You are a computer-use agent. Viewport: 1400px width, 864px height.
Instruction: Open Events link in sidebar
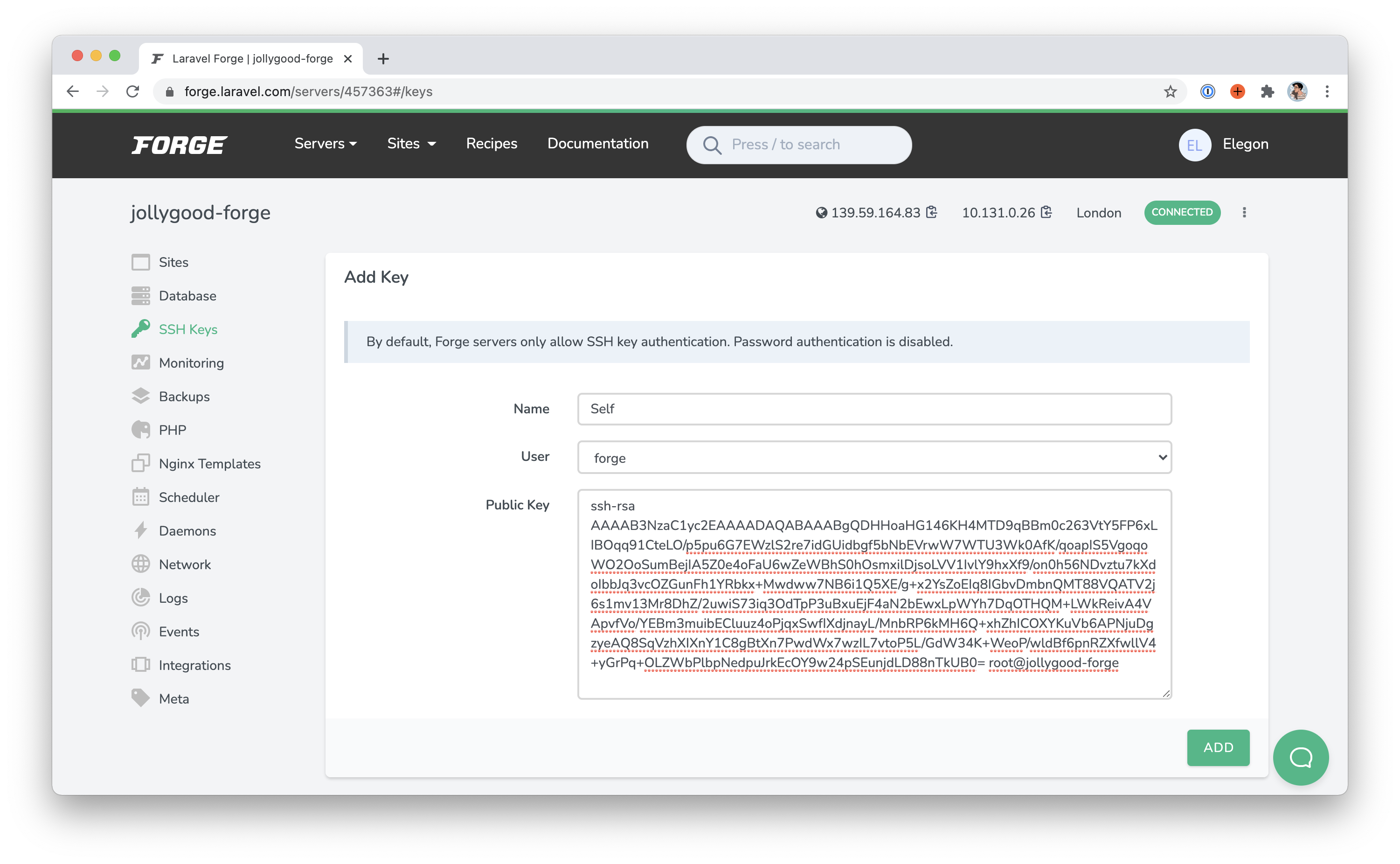click(x=179, y=631)
